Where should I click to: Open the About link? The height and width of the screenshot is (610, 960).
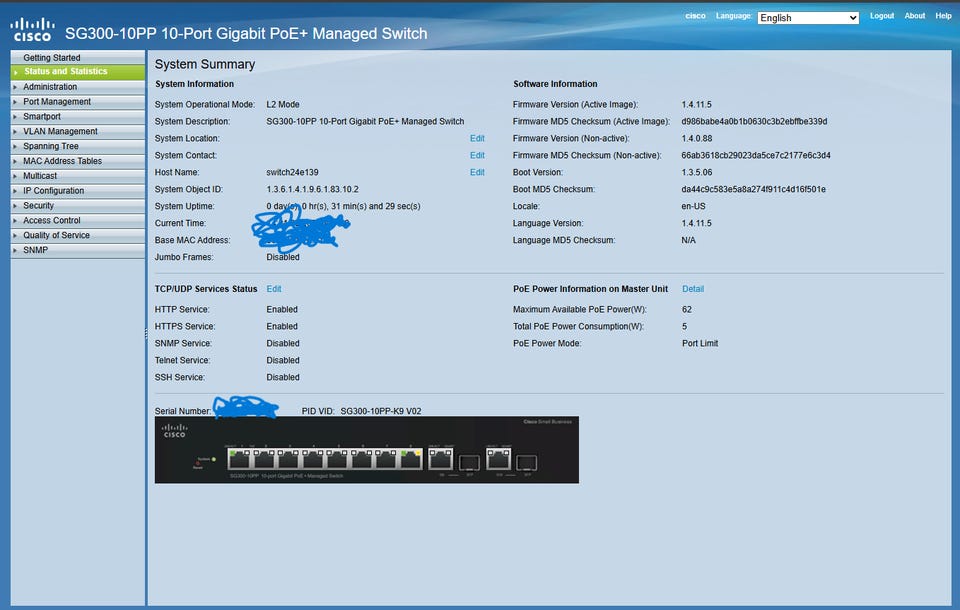coord(915,16)
